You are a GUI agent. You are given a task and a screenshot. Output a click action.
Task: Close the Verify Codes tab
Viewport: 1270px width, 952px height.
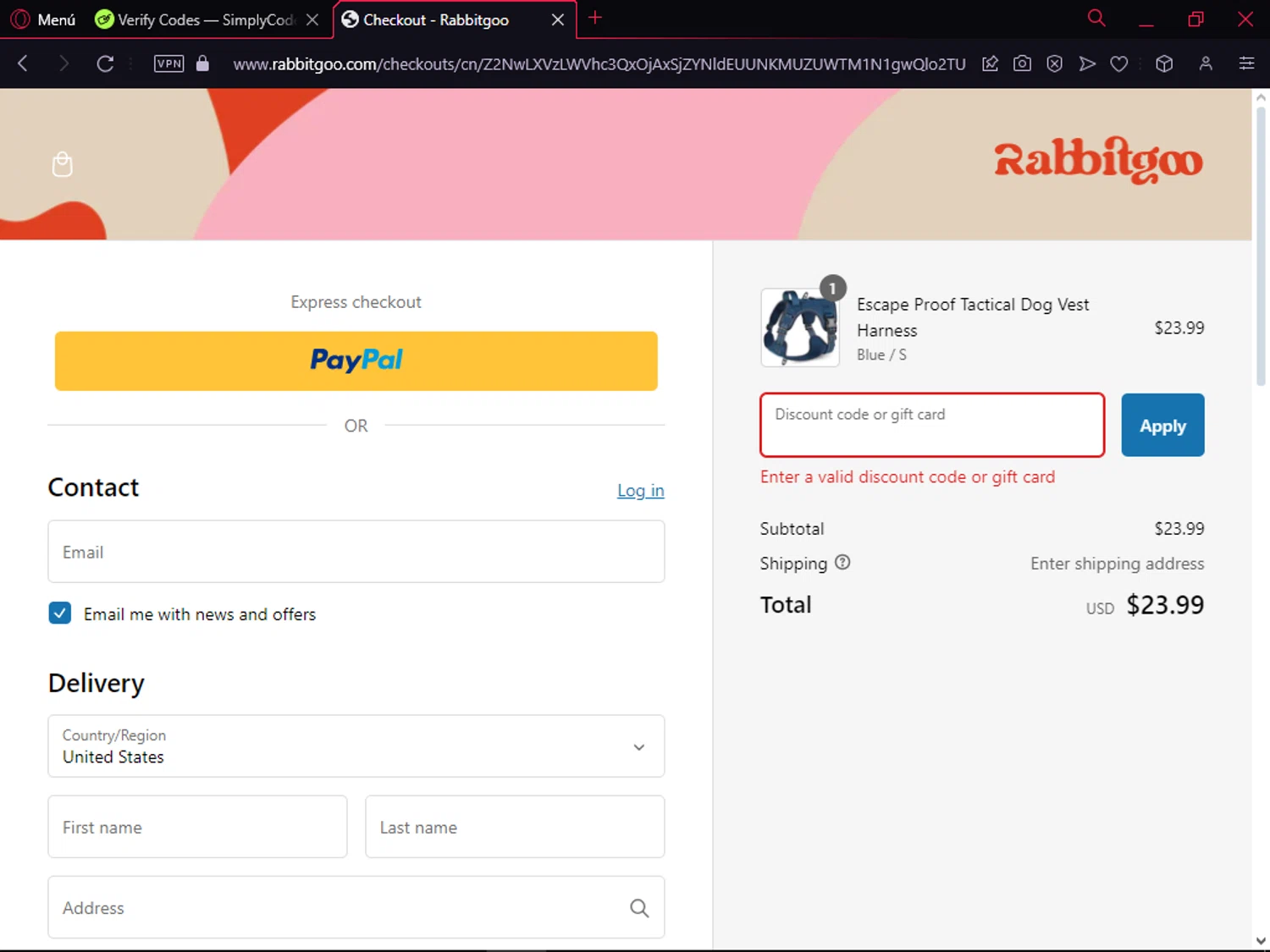tap(312, 19)
